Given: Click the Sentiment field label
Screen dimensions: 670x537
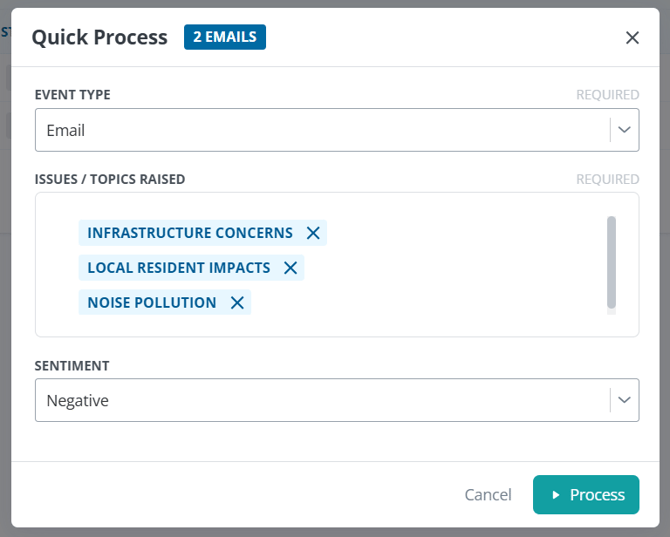Looking at the screenshot, I should coord(72,366).
